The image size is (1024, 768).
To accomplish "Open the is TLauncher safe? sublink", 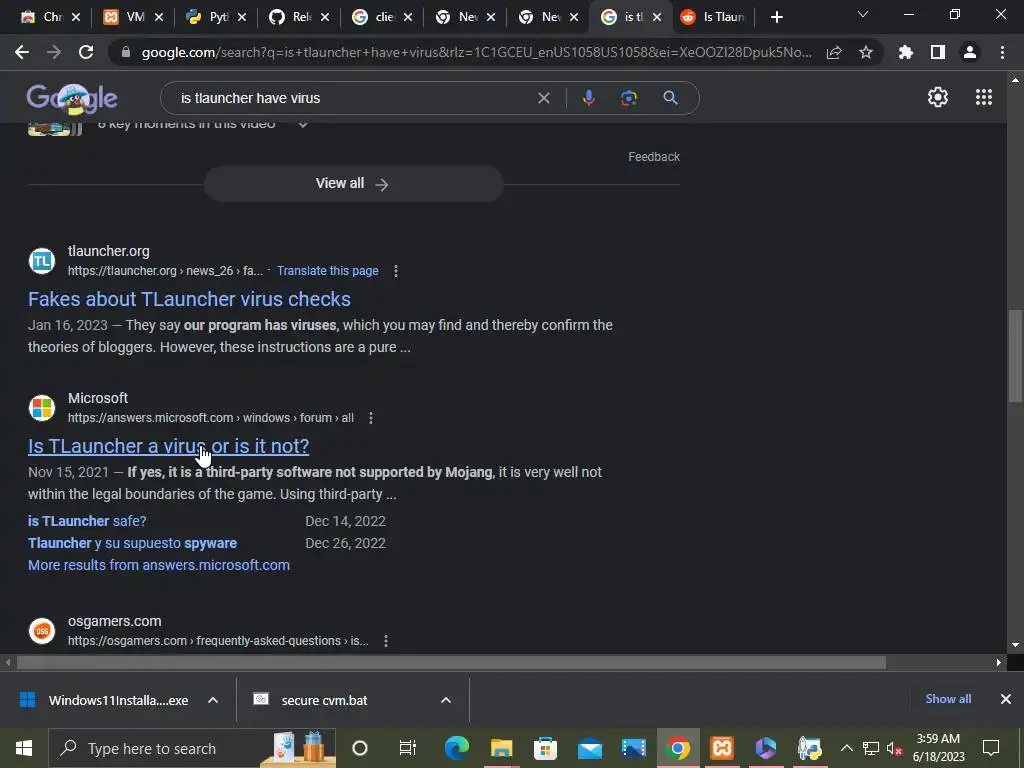I will 87,521.
